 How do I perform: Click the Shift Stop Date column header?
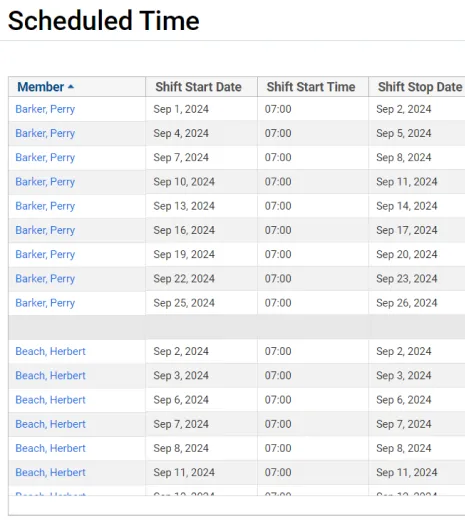[420, 87]
